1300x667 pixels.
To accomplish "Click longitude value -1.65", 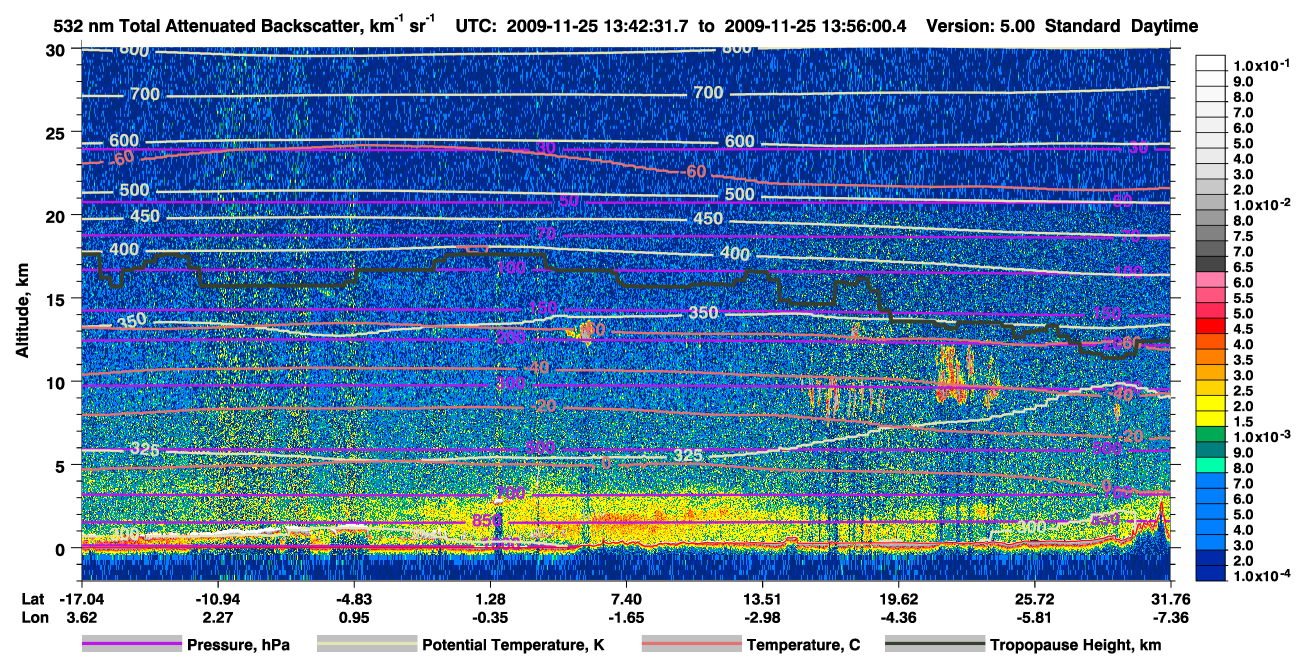I will tap(626, 617).
